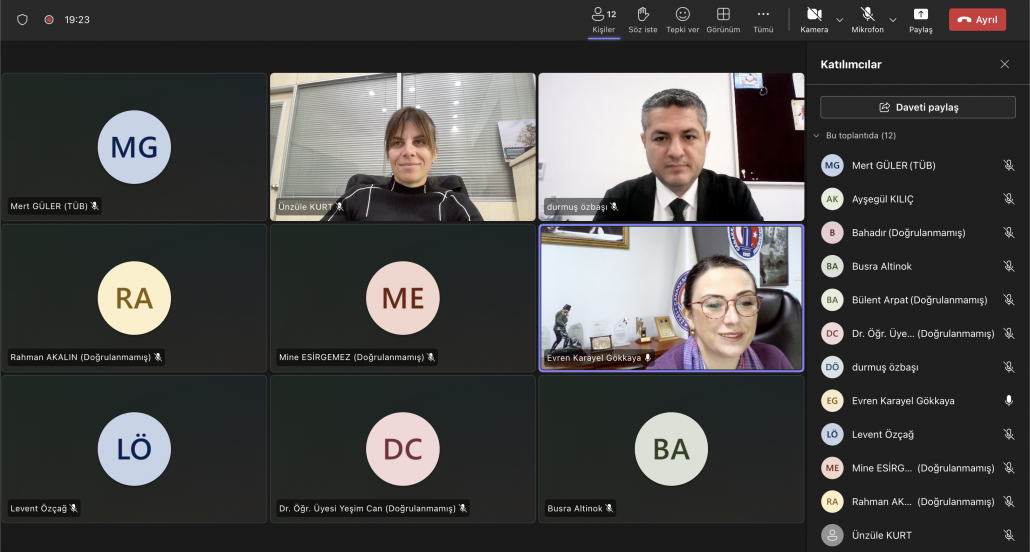Open Tümü more options icon

tap(763, 15)
